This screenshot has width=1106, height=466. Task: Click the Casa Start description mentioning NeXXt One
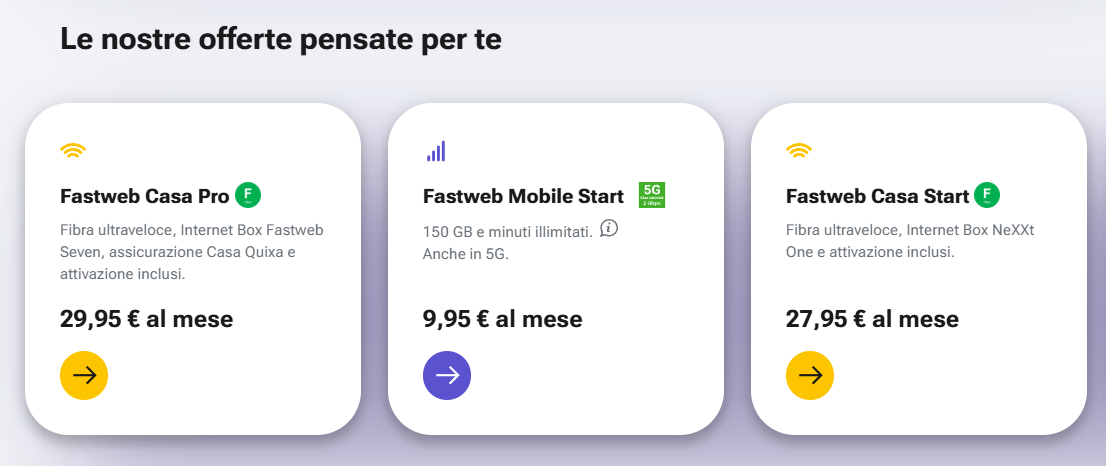click(910, 241)
